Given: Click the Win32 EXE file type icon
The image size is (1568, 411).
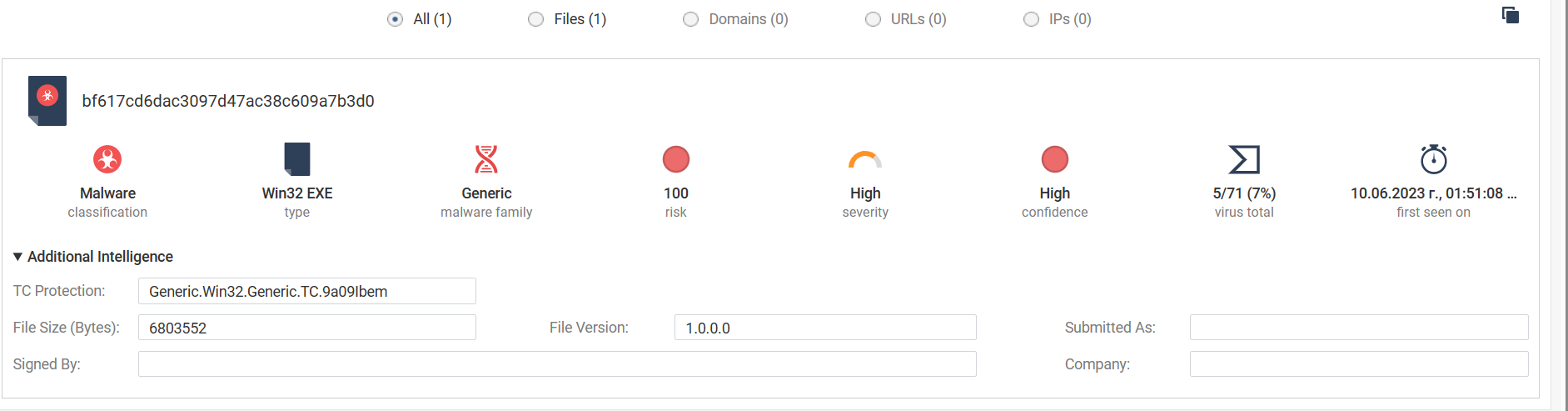Looking at the screenshot, I should point(297,159).
